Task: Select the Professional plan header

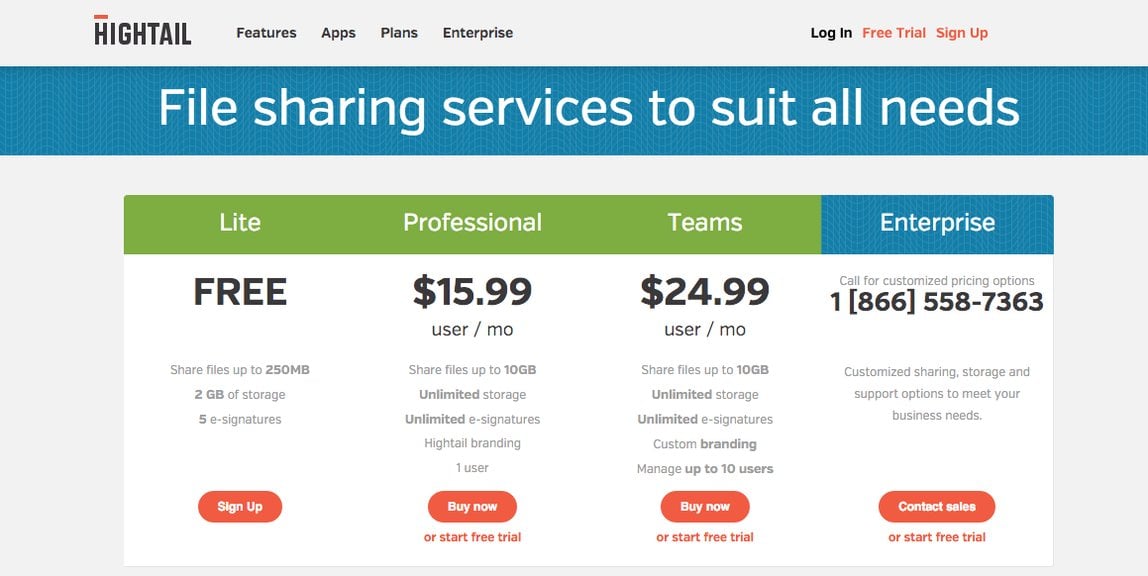Action: (473, 224)
